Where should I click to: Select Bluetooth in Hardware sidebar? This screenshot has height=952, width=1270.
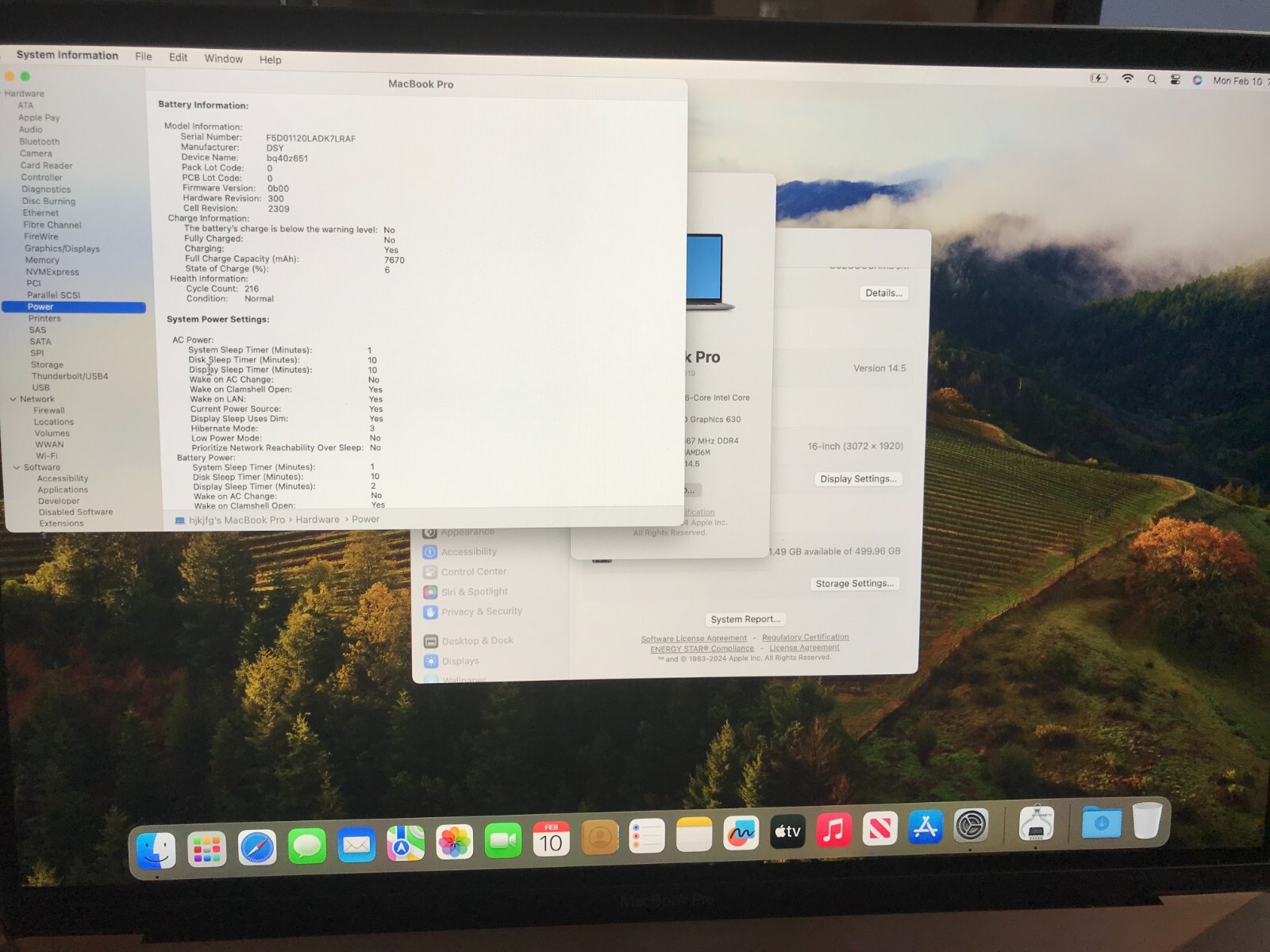(x=40, y=142)
